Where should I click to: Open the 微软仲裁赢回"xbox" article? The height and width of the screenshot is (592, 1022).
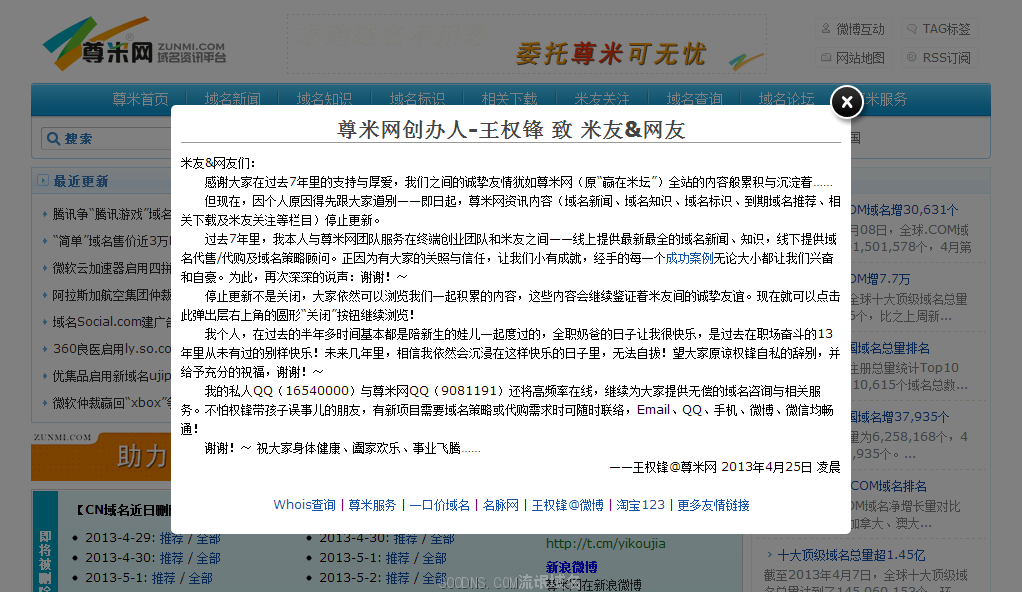pos(112,403)
